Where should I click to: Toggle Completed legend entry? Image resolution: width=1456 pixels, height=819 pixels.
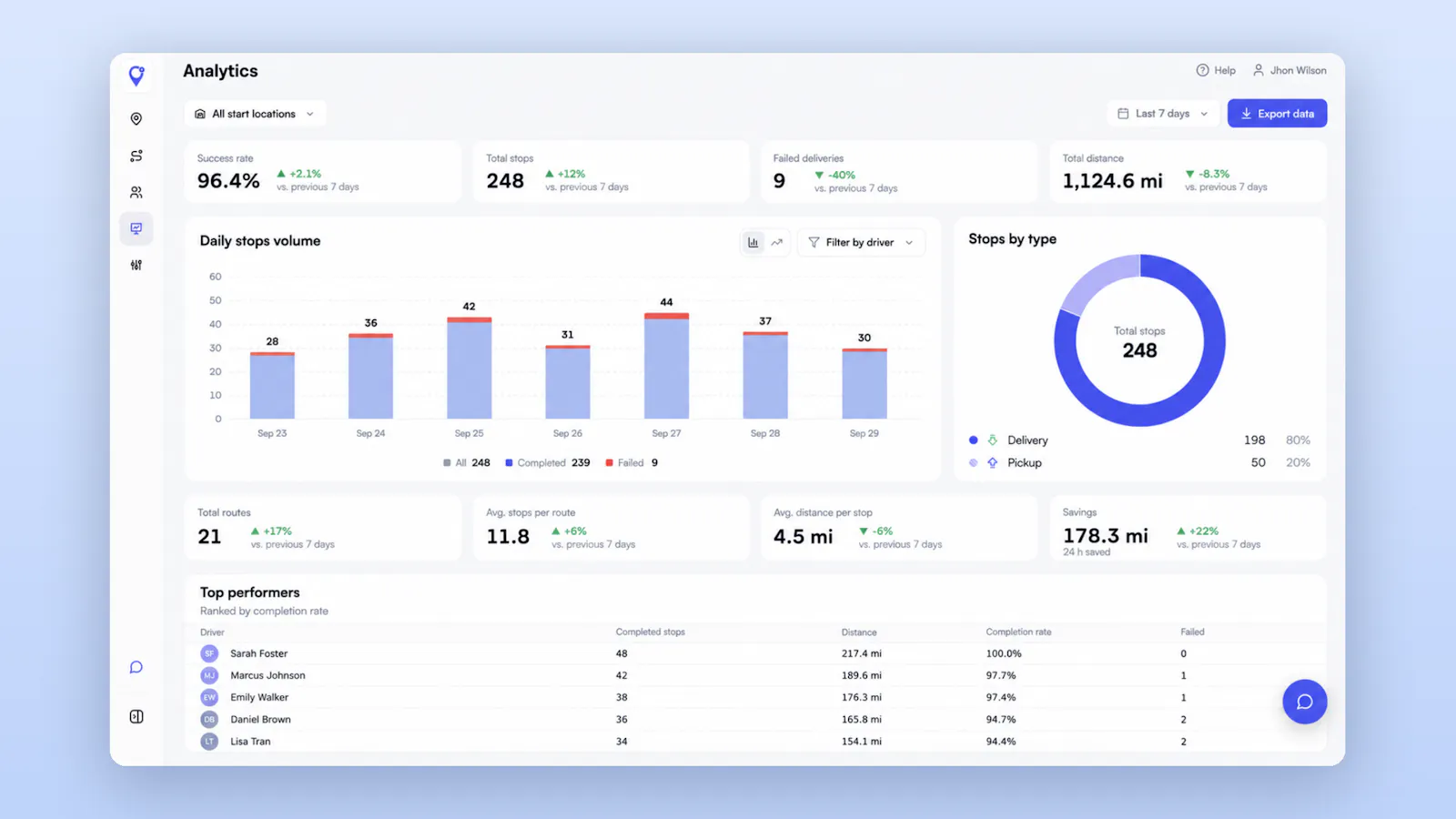click(548, 462)
